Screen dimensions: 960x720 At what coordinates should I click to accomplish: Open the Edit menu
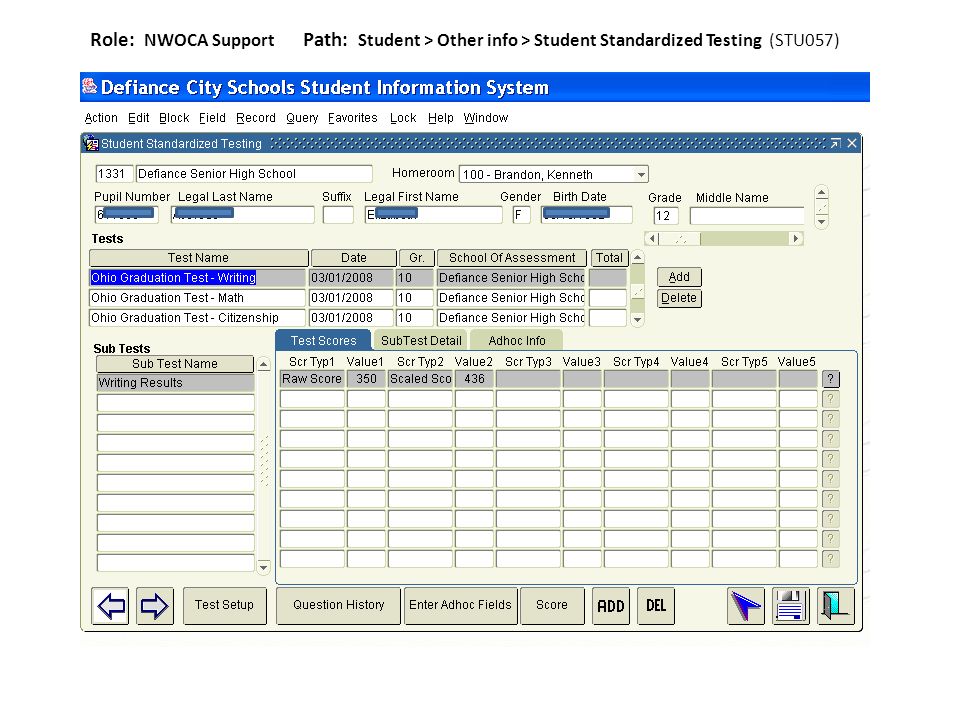138,118
